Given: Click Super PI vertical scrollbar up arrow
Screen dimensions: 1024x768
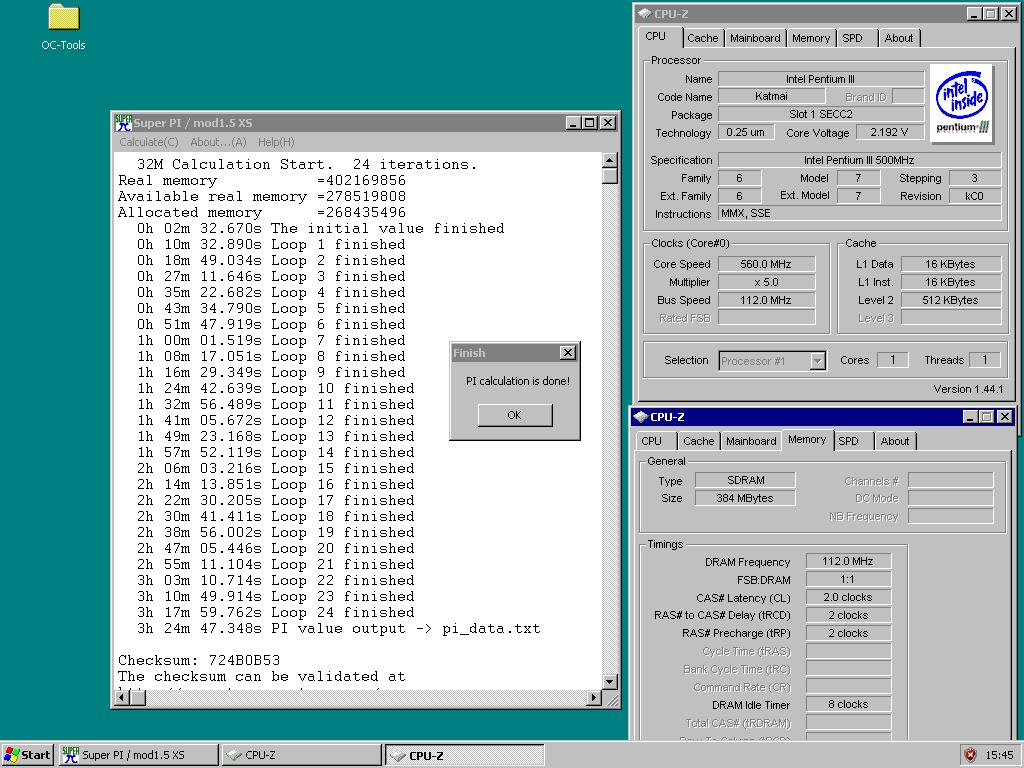Looking at the screenshot, I should click(609, 160).
